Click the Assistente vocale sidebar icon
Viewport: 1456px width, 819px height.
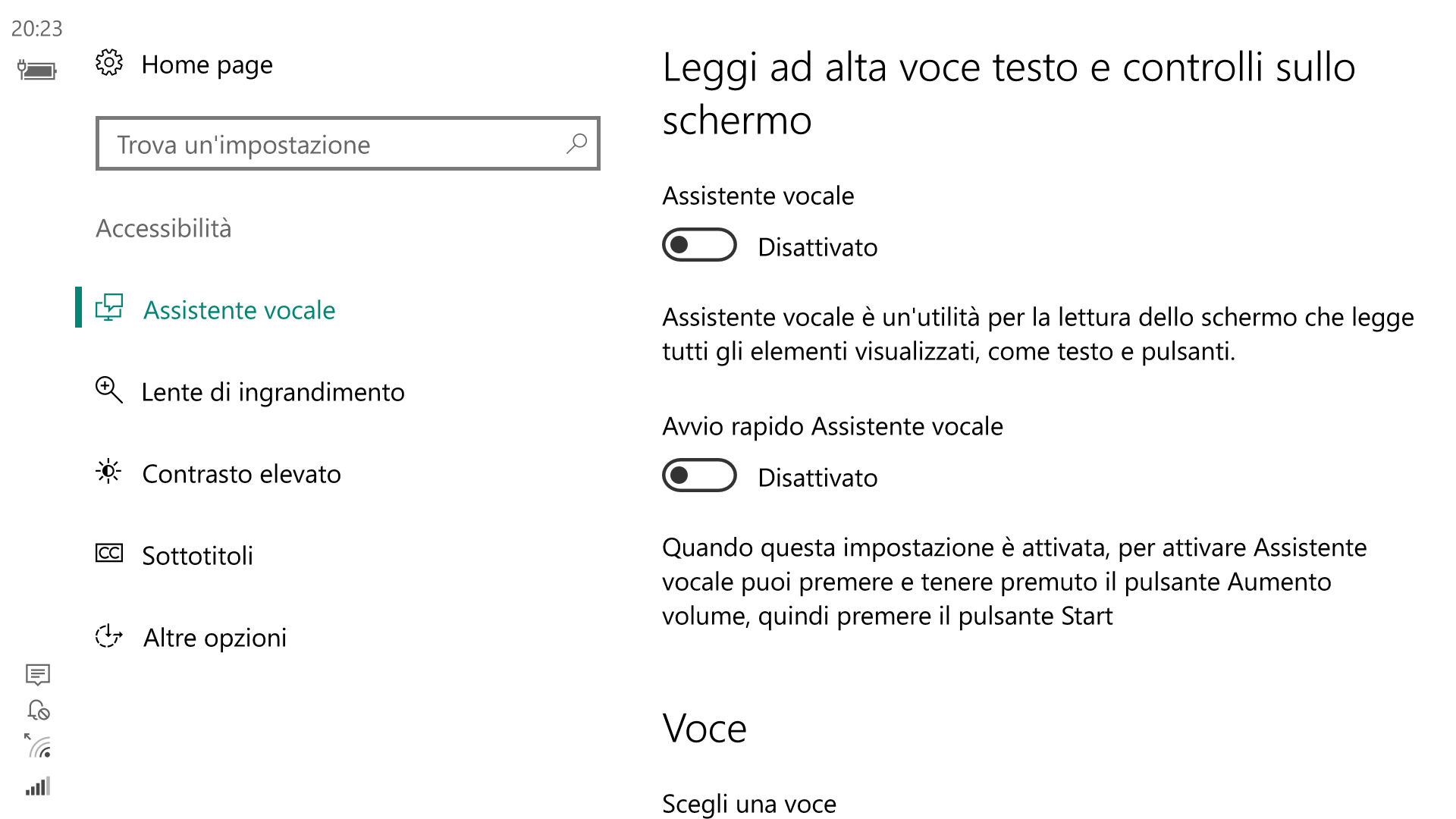pos(109,308)
